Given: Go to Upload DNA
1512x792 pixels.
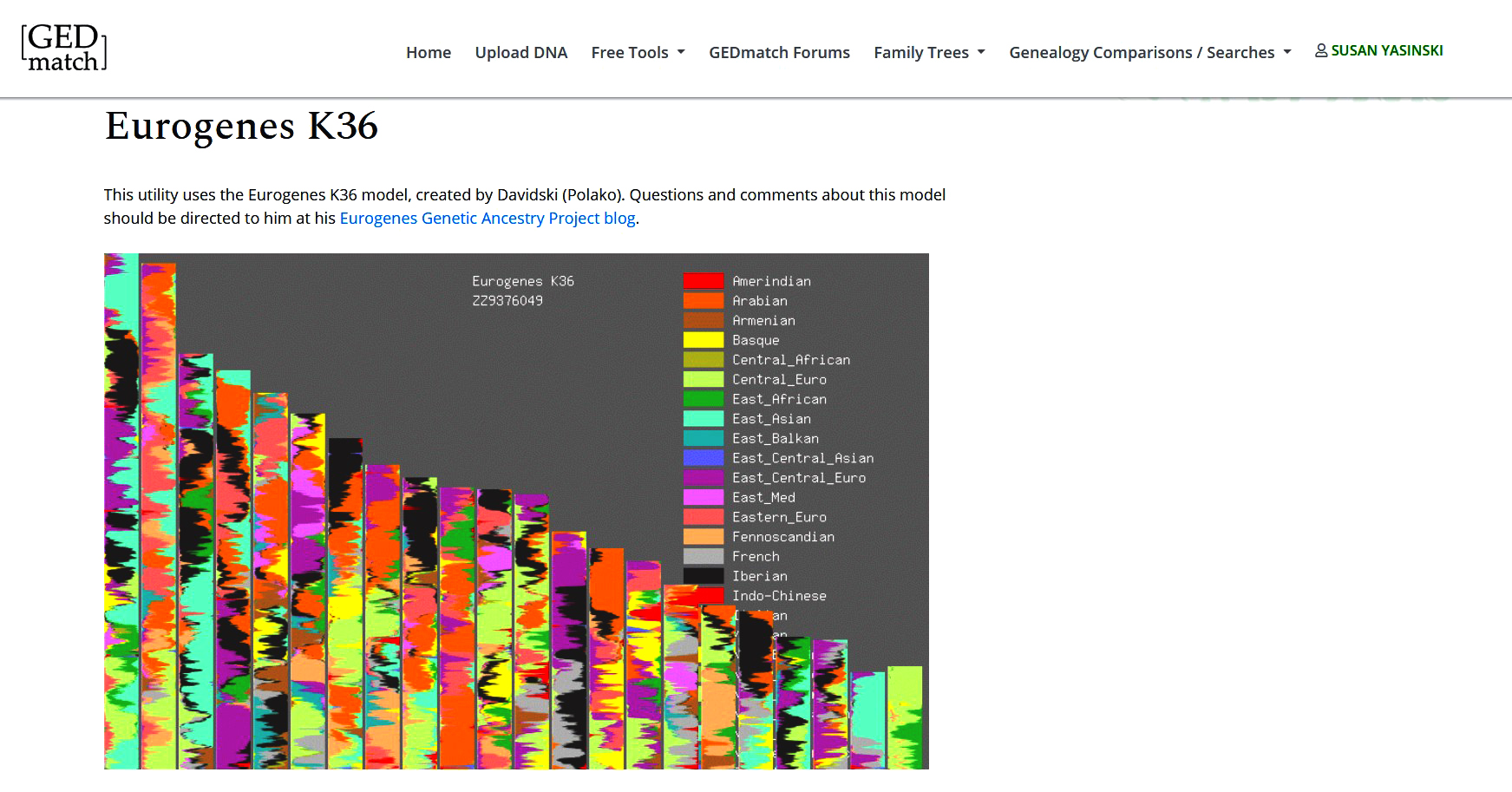Looking at the screenshot, I should point(521,52).
